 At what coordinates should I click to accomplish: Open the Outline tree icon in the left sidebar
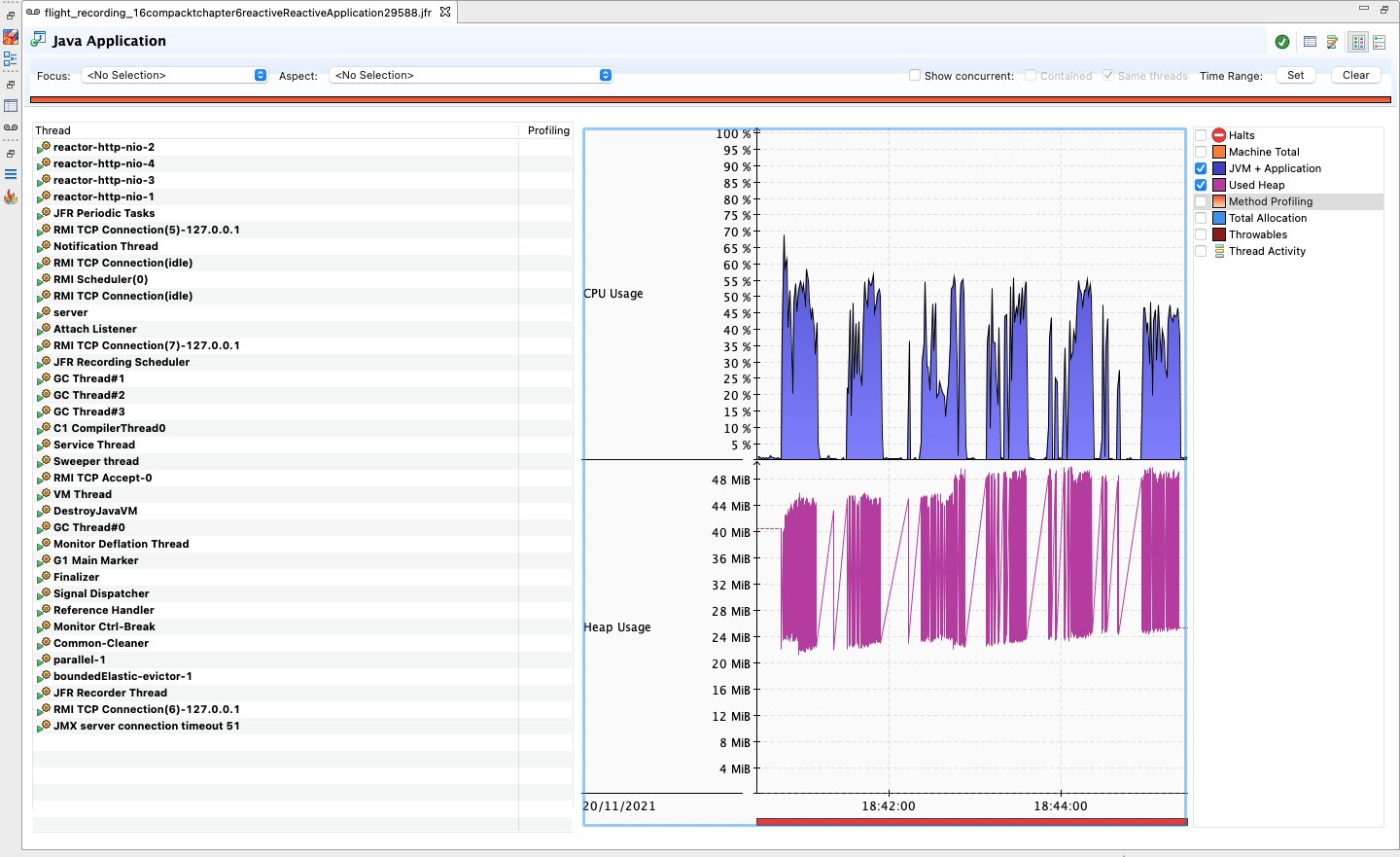pyautogui.click(x=11, y=59)
